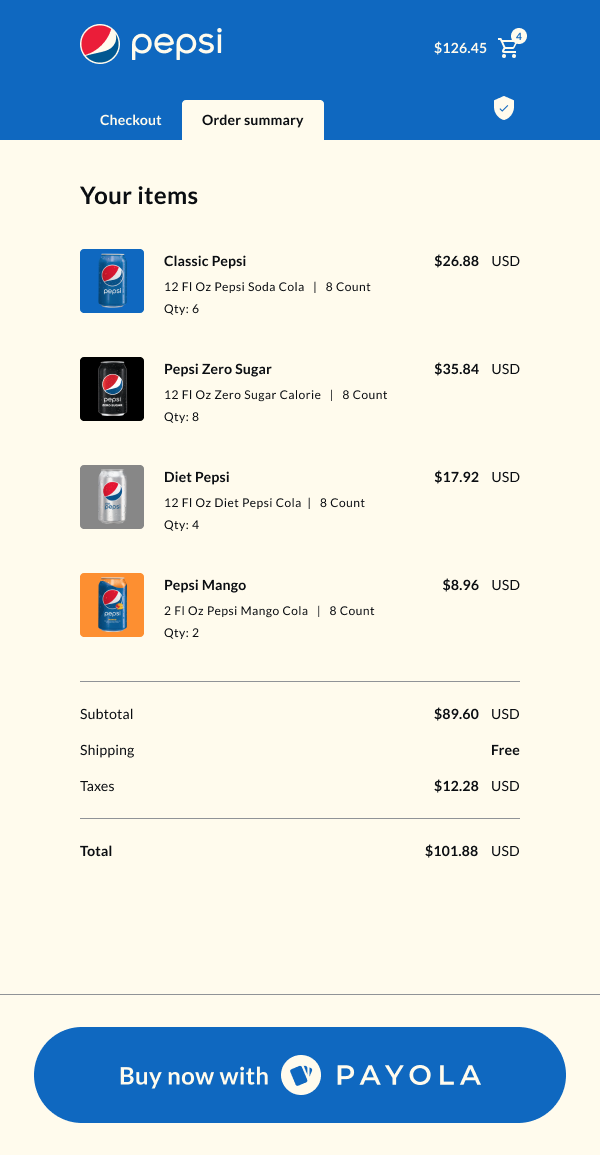This screenshot has width=600, height=1155.
Task: Click the Payola logo icon
Action: (x=301, y=1075)
